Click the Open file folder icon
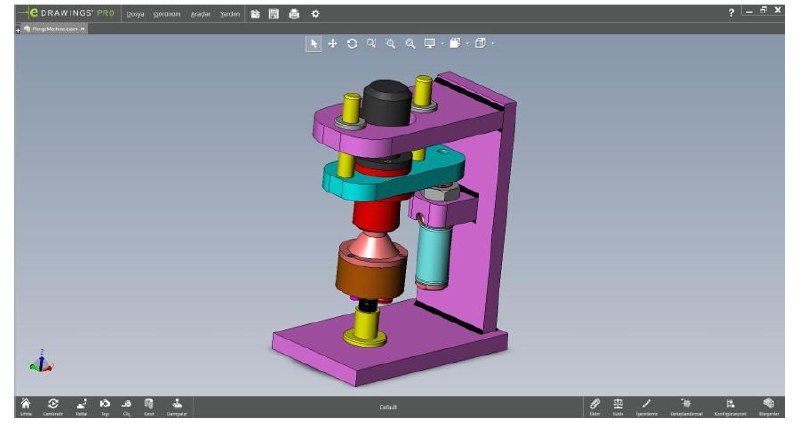 point(256,14)
